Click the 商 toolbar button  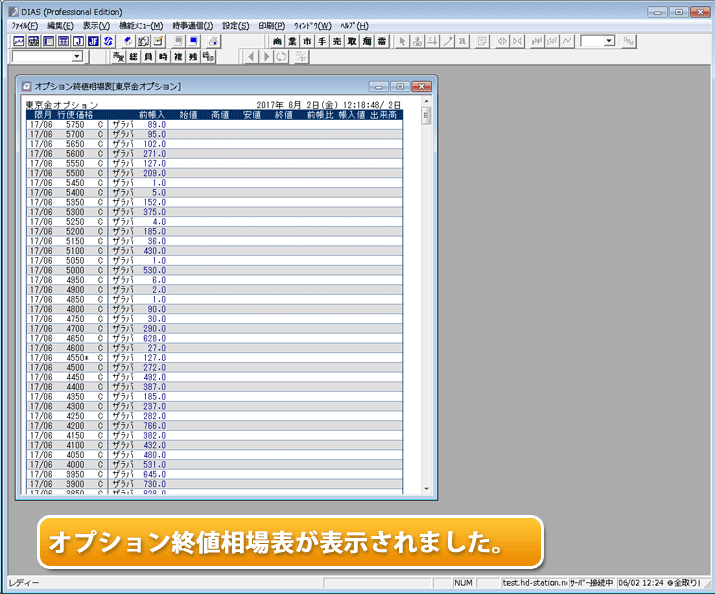pos(278,41)
